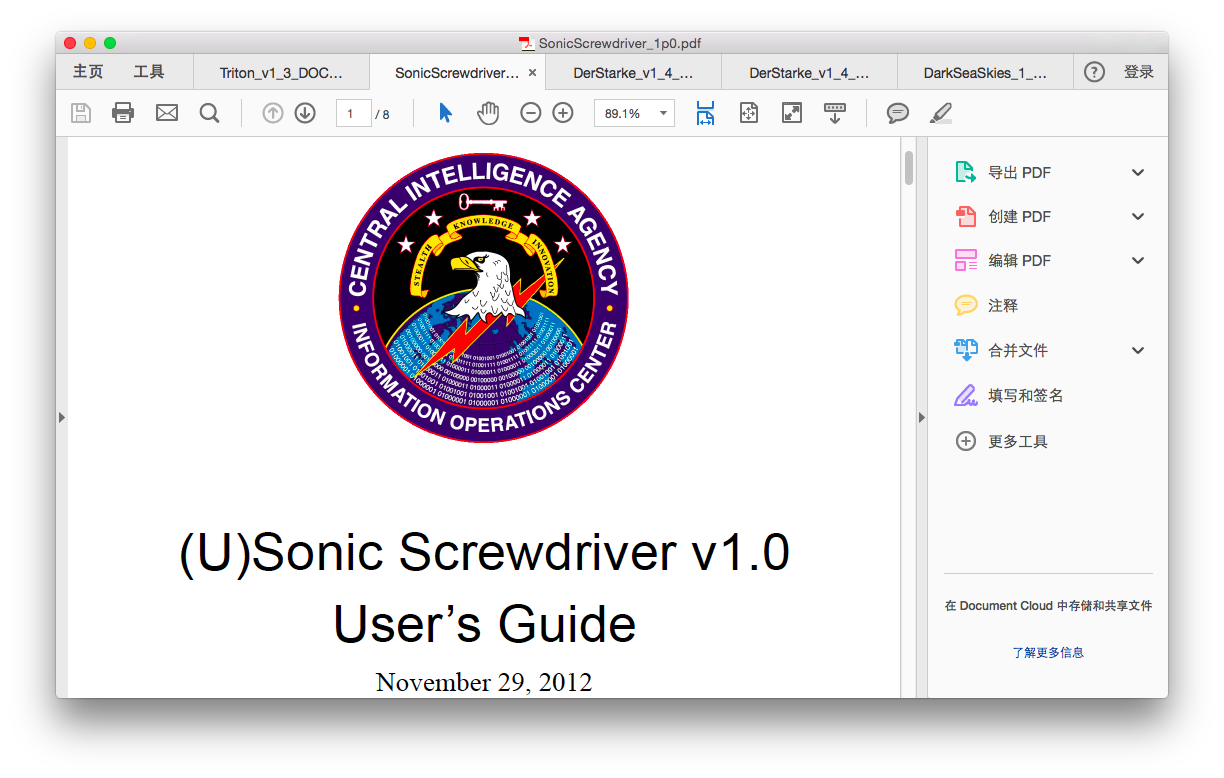1224x778 pixels.
Task: Open help question mark icon
Action: [1095, 72]
